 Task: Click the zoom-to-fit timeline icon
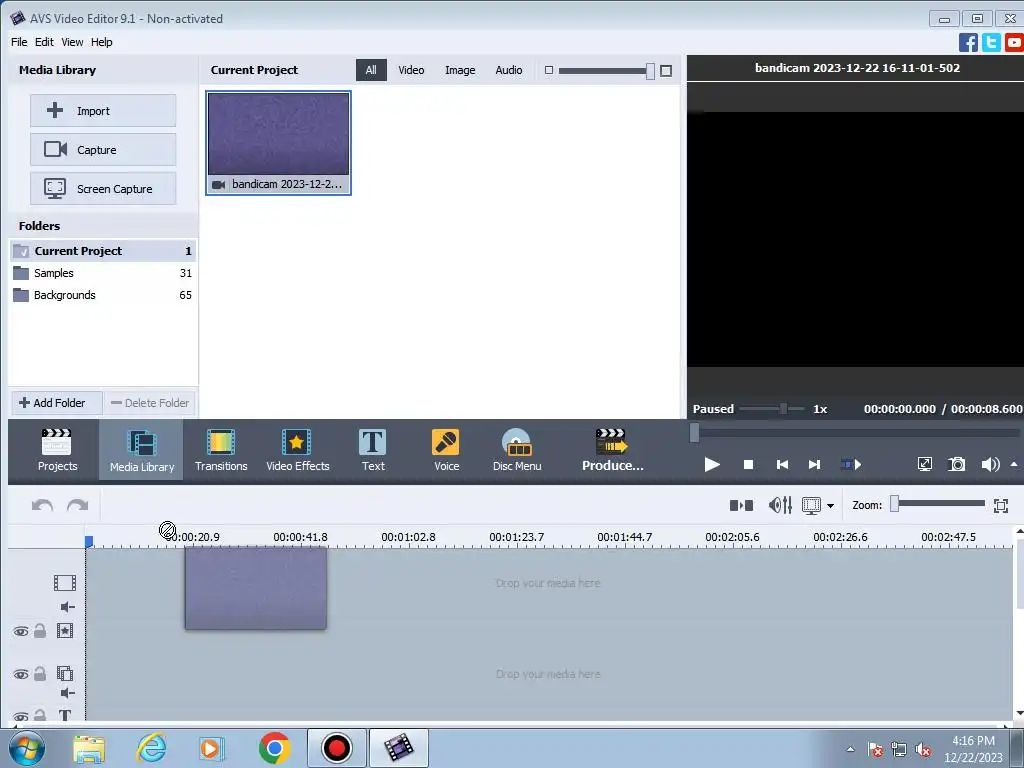click(1000, 505)
